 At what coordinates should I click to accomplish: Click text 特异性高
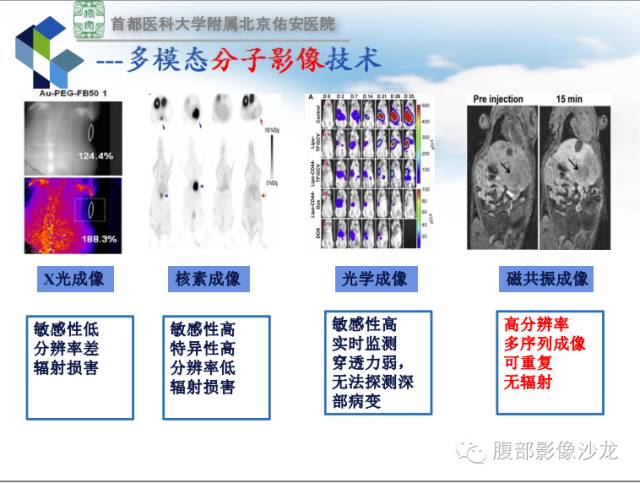pos(202,348)
